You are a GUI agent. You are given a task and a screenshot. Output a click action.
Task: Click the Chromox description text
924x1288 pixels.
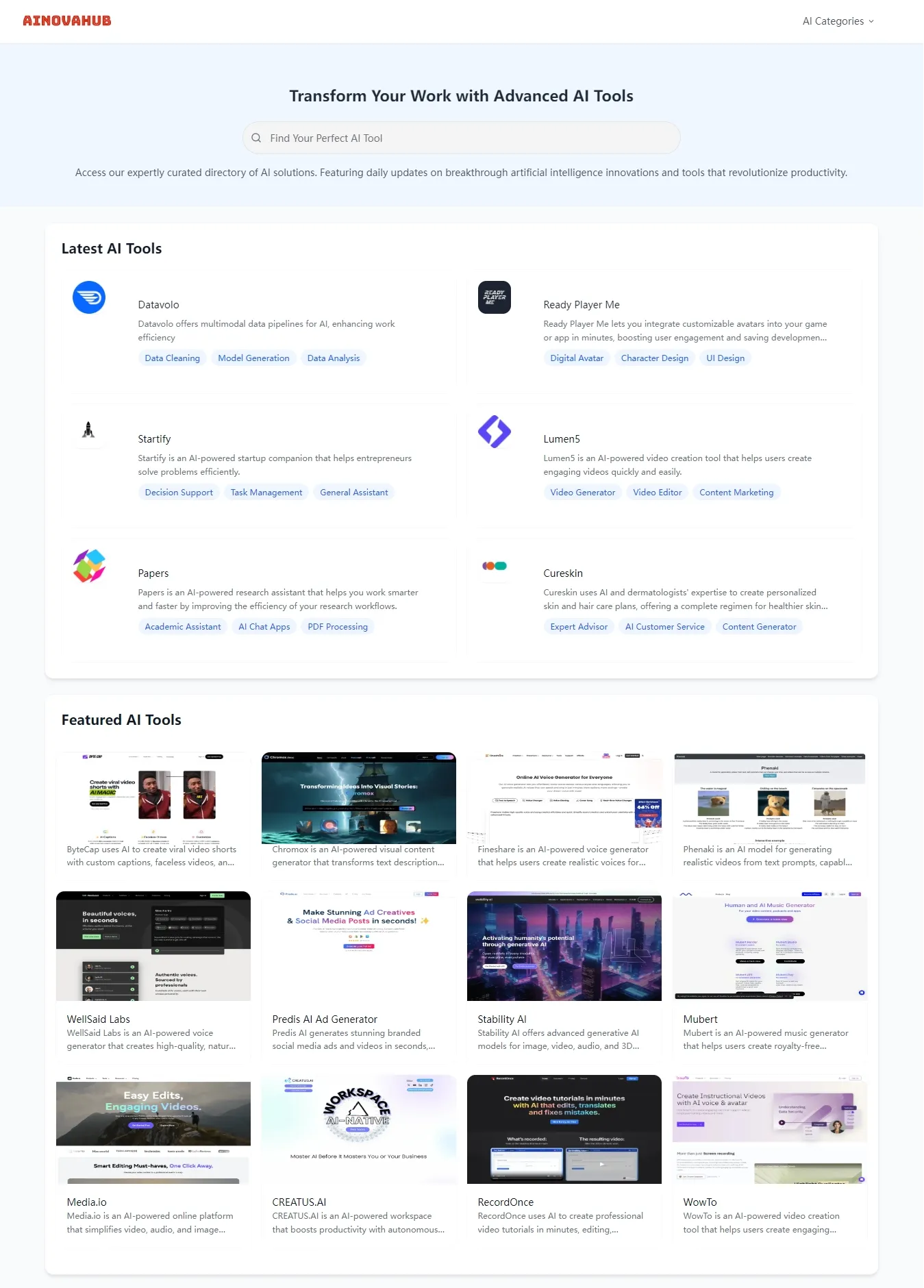coord(358,856)
